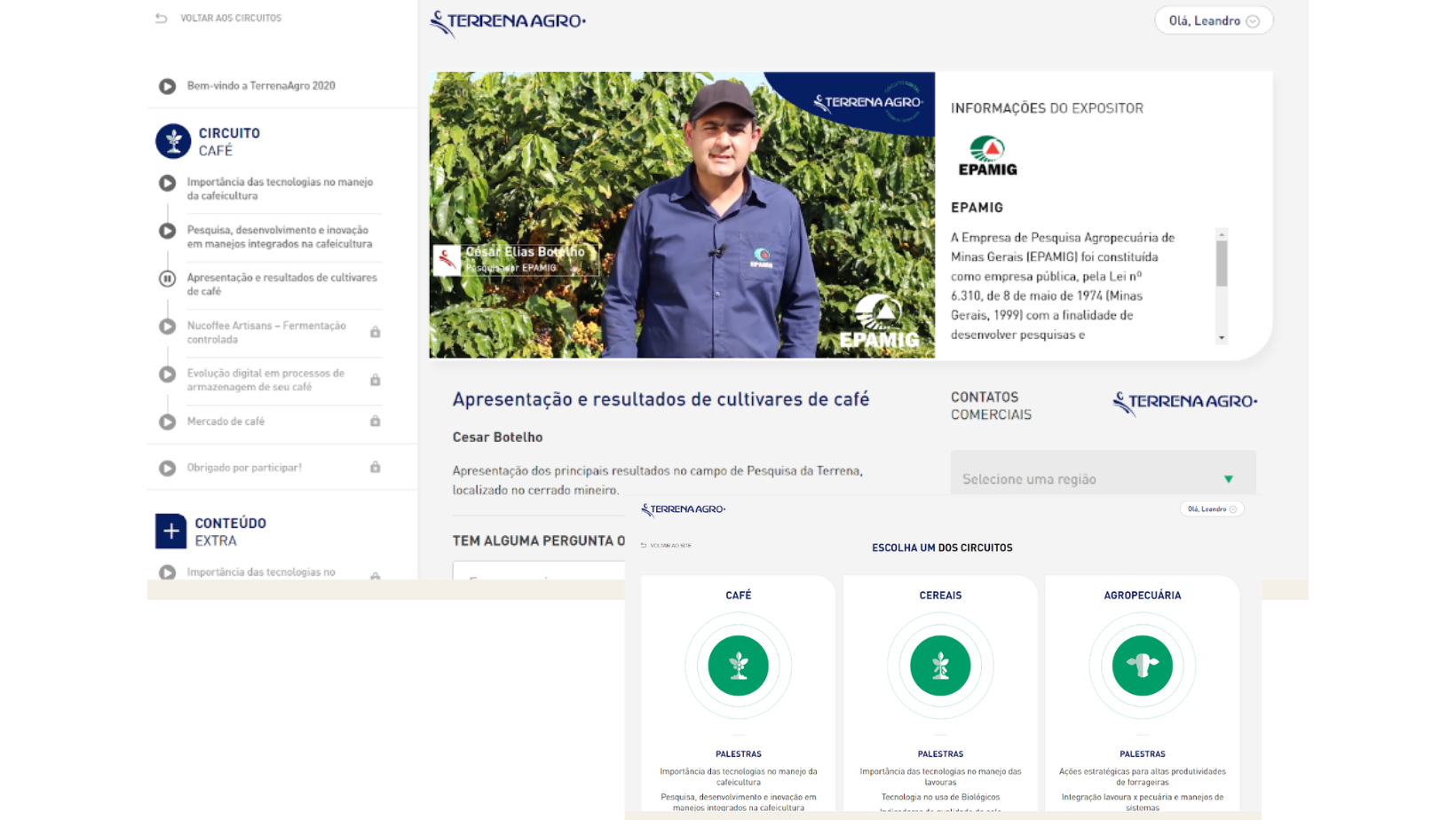Click the TerrenaAgro logo in top header
Image resolution: width=1456 pixels, height=820 pixels.
pos(508,22)
